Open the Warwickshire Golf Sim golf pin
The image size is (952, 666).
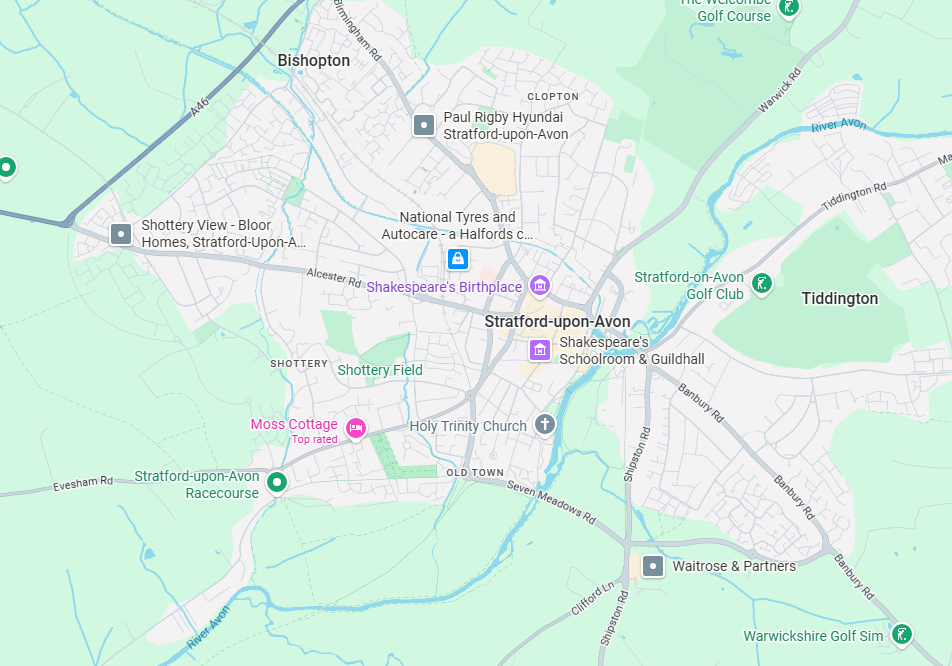(x=902, y=634)
